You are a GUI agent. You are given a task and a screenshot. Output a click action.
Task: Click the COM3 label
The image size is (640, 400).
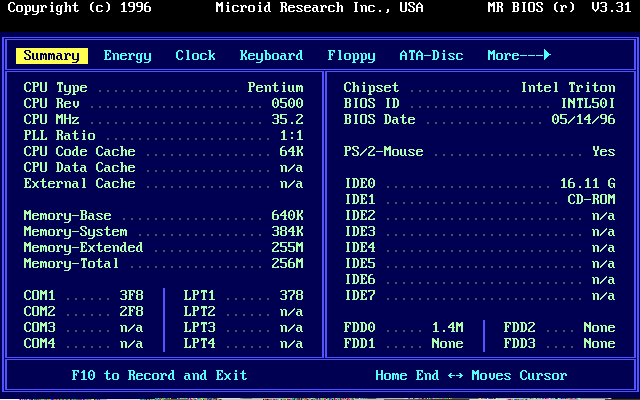(x=40, y=327)
